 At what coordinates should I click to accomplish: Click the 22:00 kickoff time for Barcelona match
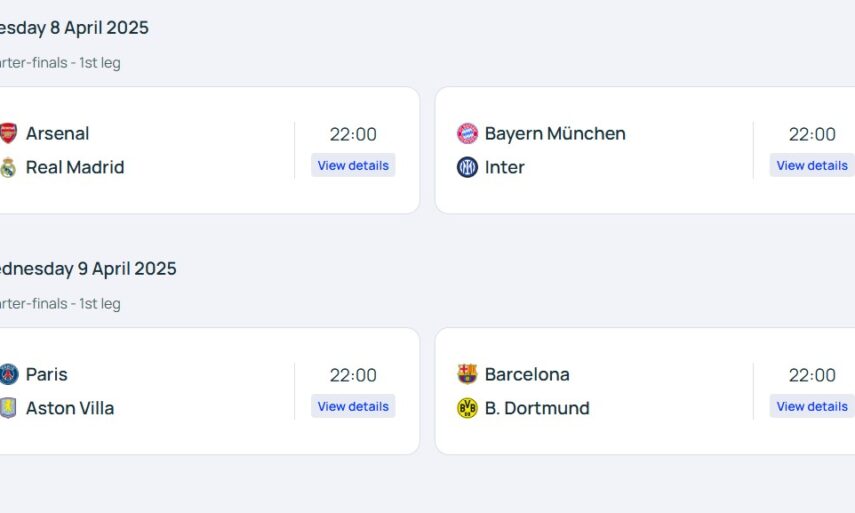pyautogui.click(x=811, y=375)
